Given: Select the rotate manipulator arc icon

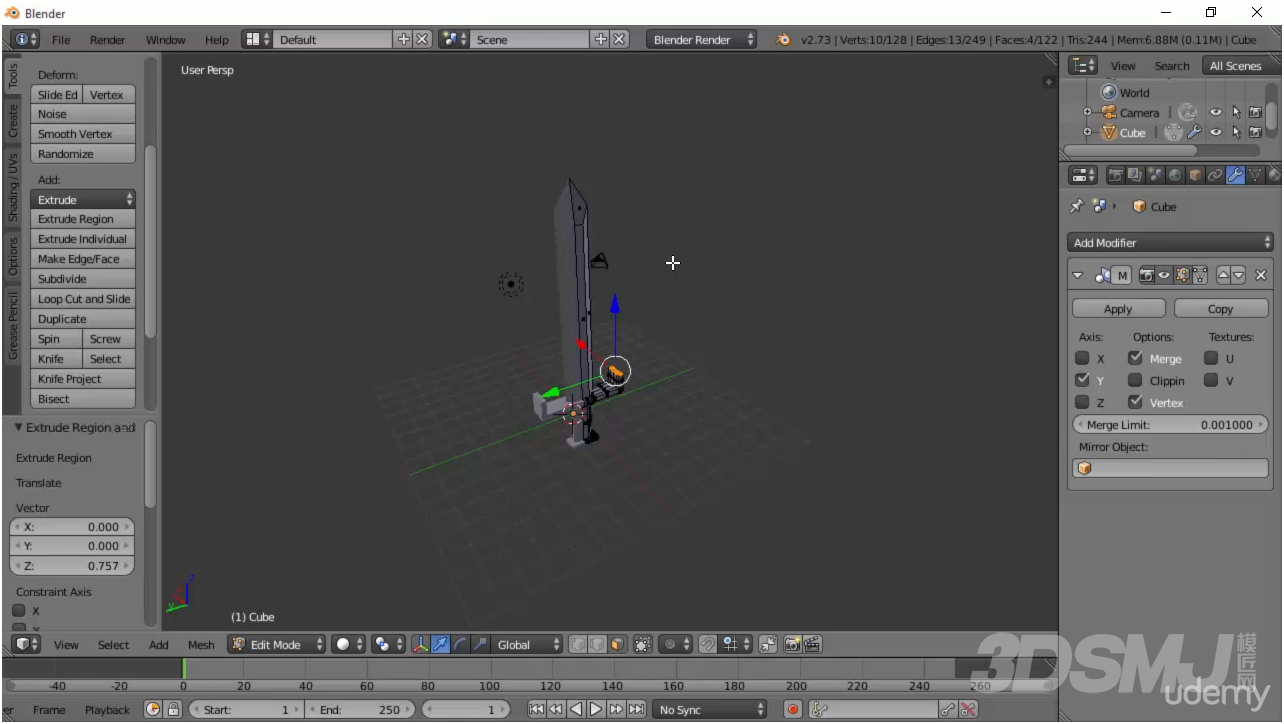Looking at the screenshot, I should pos(461,644).
